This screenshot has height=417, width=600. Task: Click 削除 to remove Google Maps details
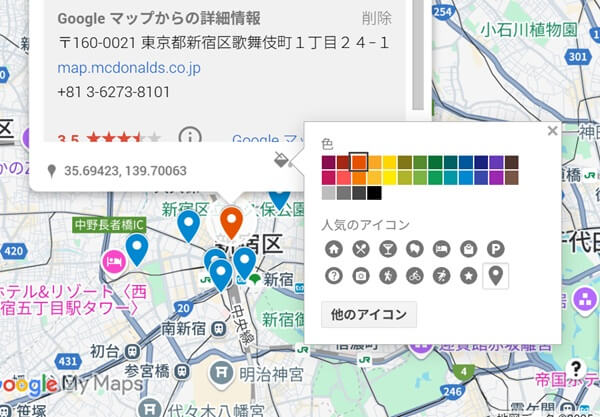tap(377, 18)
